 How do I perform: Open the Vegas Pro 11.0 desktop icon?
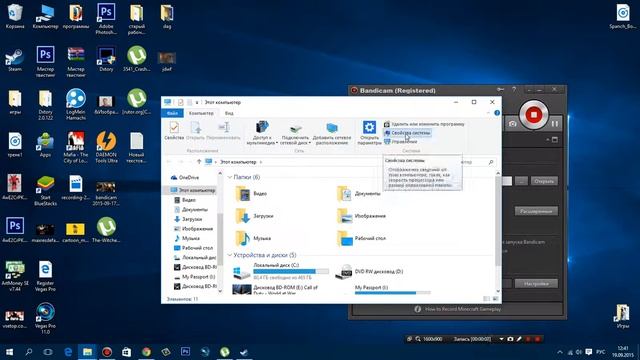click(x=45, y=319)
